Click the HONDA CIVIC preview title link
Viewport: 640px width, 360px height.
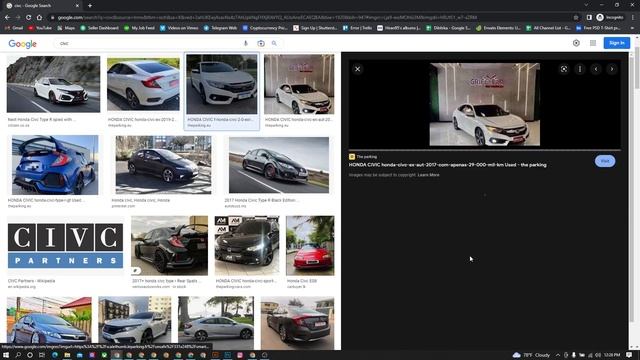coord(447,165)
